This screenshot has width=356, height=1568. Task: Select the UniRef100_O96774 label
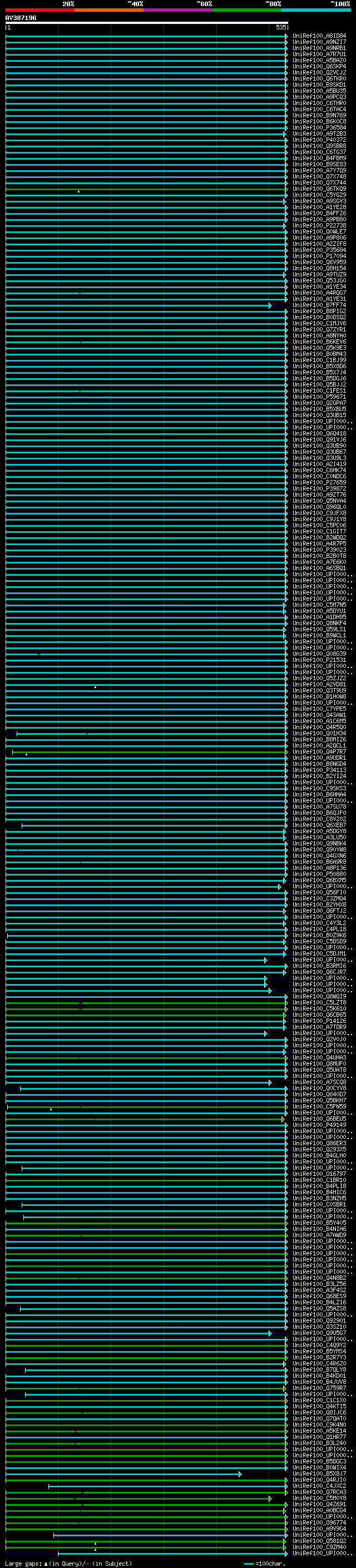pyautogui.click(x=319, y=1523)
